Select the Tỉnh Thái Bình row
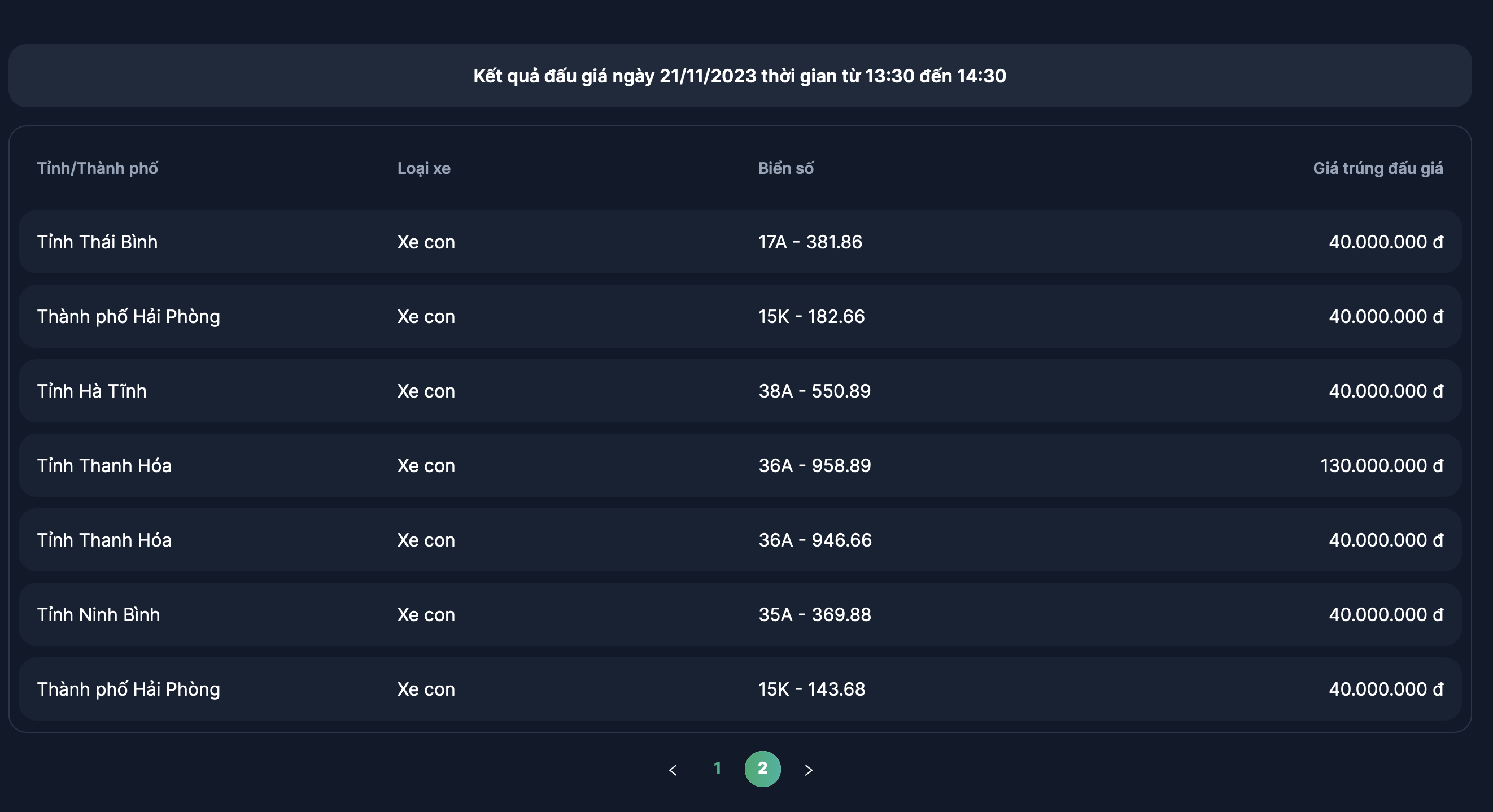 (97, 242)
